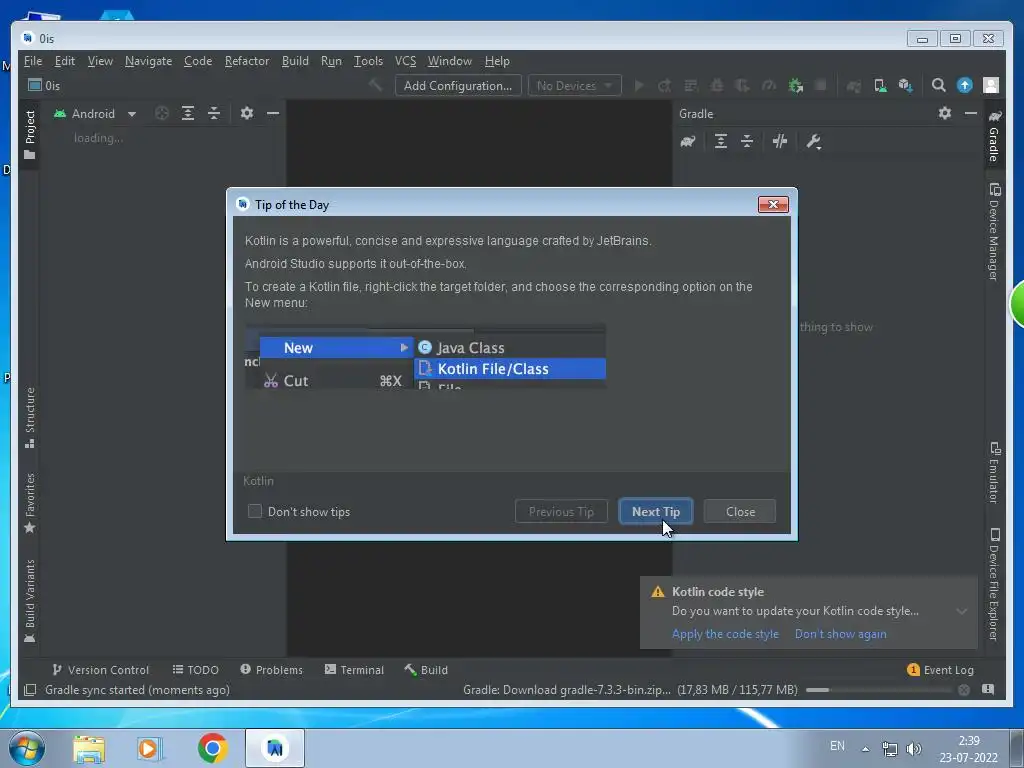The width and height of the screenshot is (1024, 768).
Task: Toggle Gradle offline mode icon
Action: pyautogui.click(x=780, y=142)
